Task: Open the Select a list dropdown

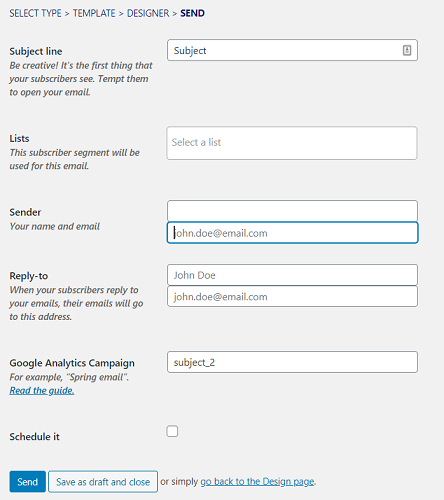Action: pyautogui.click(x=292, y=143)
